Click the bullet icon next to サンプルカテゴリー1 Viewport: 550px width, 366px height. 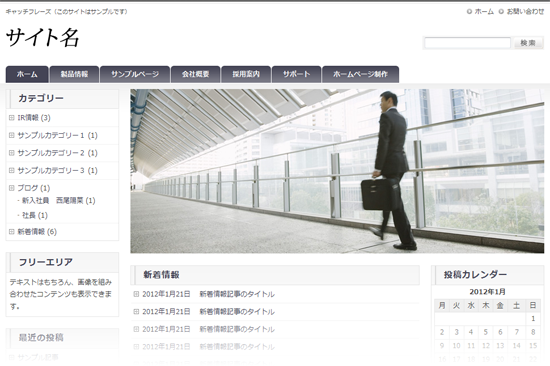tap(12, 135)
